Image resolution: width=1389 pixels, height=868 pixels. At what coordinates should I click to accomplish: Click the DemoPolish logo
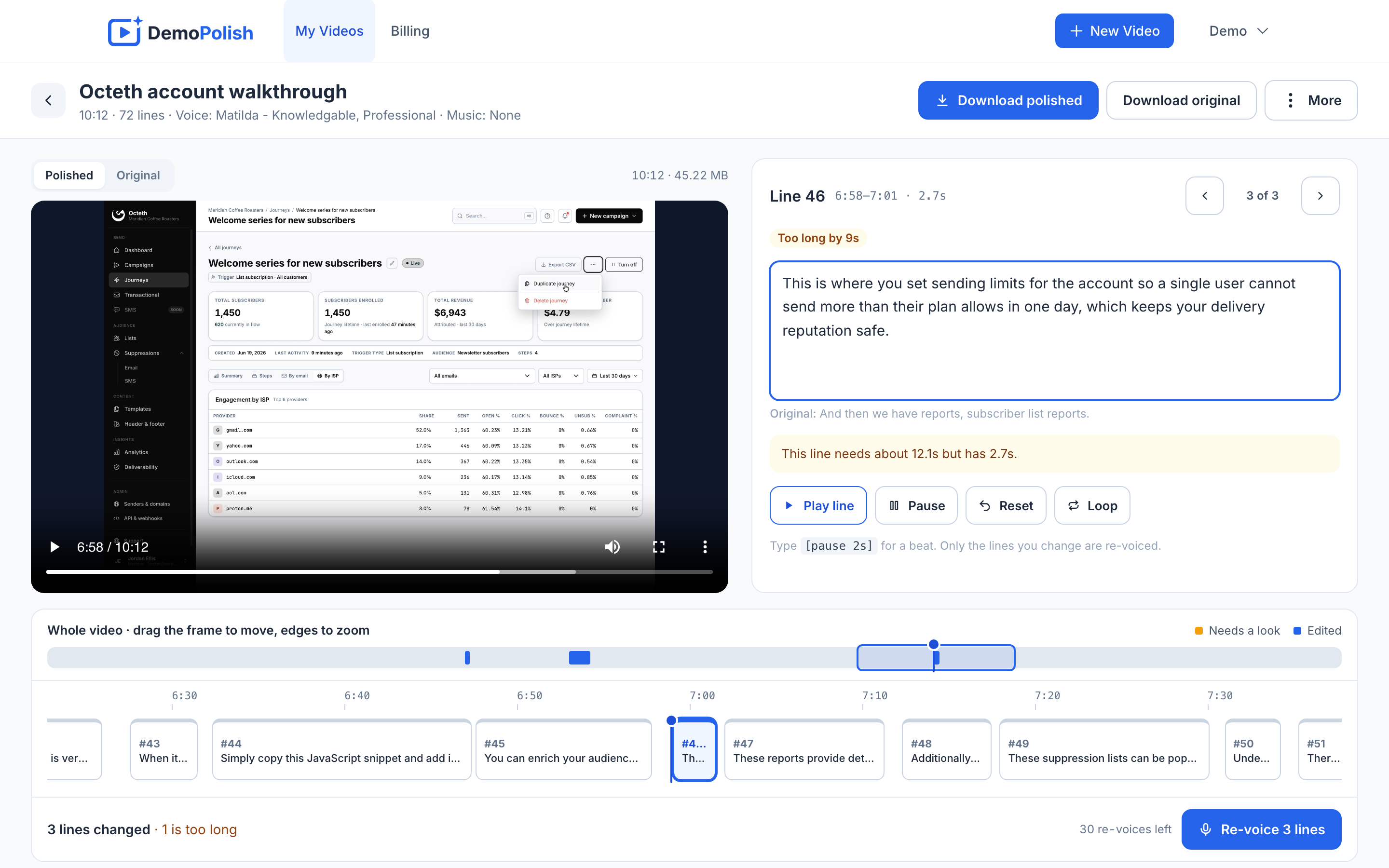pos(180,31)
